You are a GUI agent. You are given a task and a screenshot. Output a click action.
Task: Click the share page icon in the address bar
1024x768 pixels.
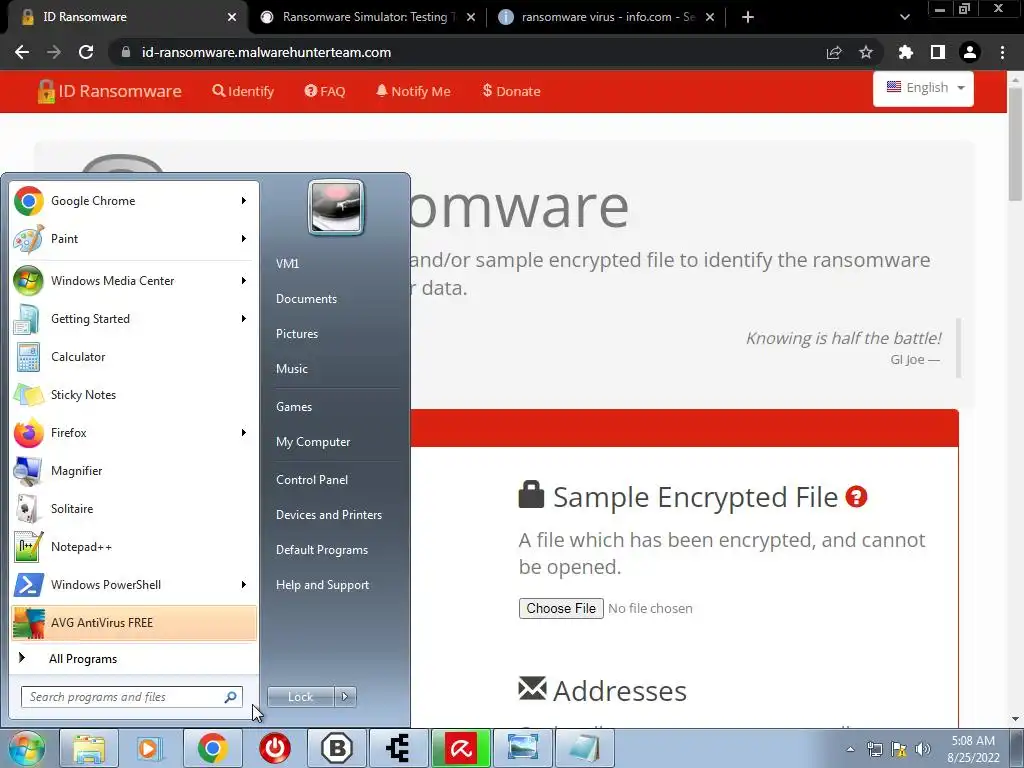(834, 52)
